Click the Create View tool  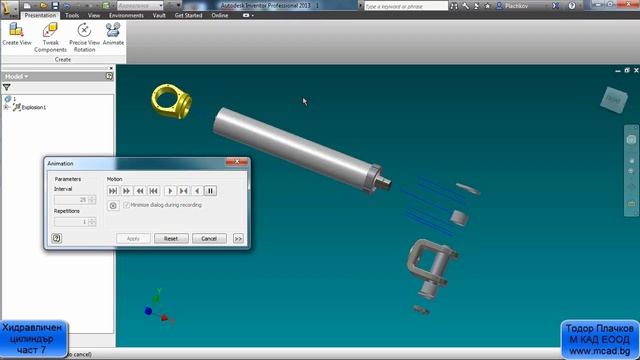(x=17, y=34)
